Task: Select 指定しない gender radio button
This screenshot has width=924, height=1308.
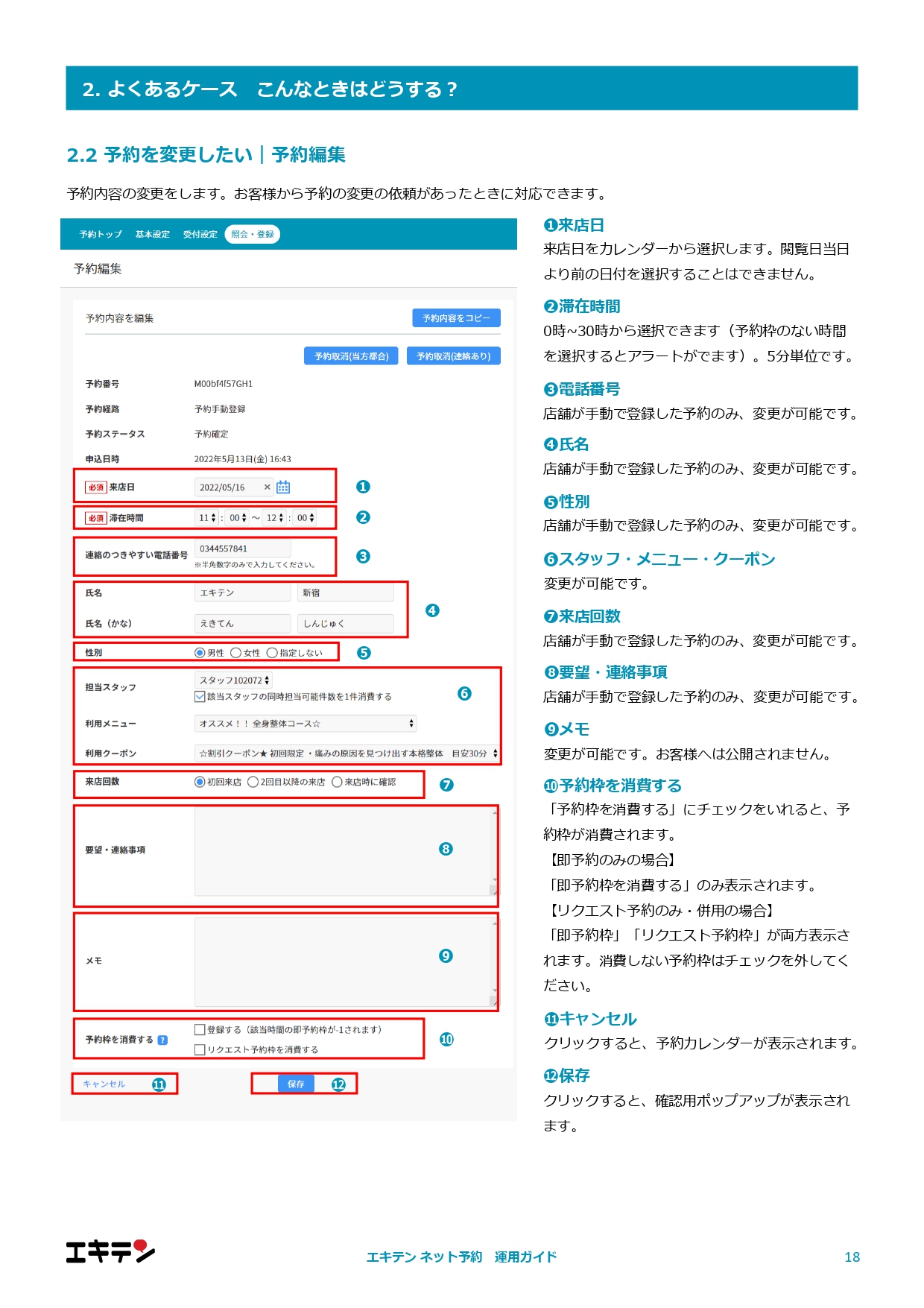Action: point(272,653)
